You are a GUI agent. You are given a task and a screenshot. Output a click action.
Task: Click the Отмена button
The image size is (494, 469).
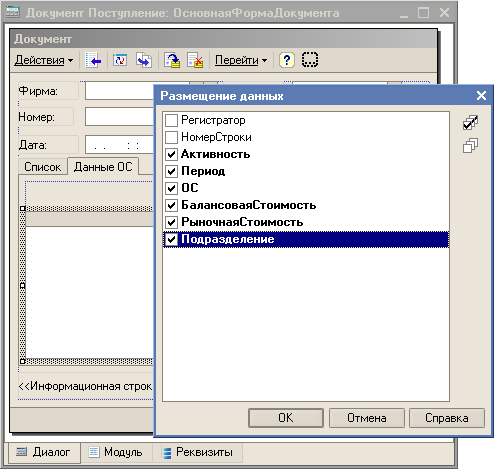[x=367, y=418]
